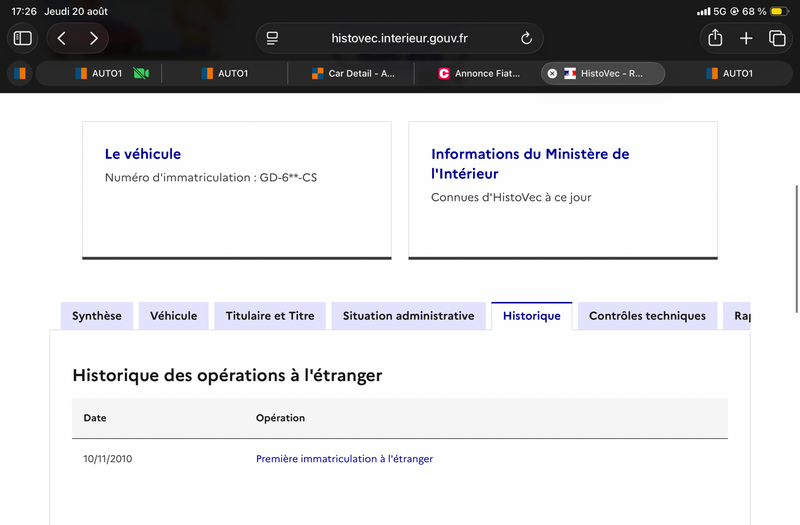This screenshot has height=525, width=800.
Task: Click Informations du Ministère de l'Intérieur heading
Action: pos(530,164)
